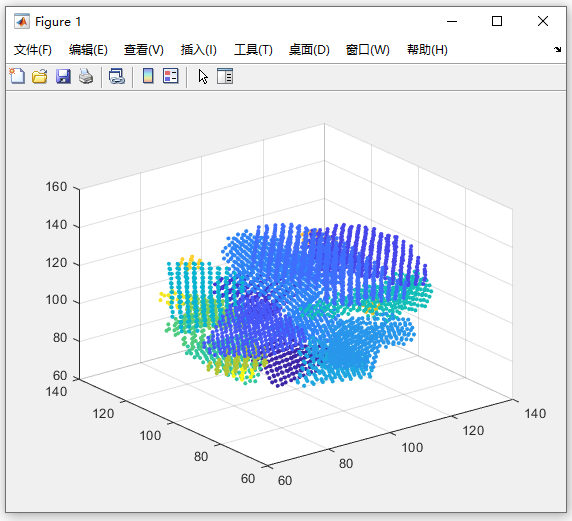Click the Link Plot toolbar icon

[117, 76]
